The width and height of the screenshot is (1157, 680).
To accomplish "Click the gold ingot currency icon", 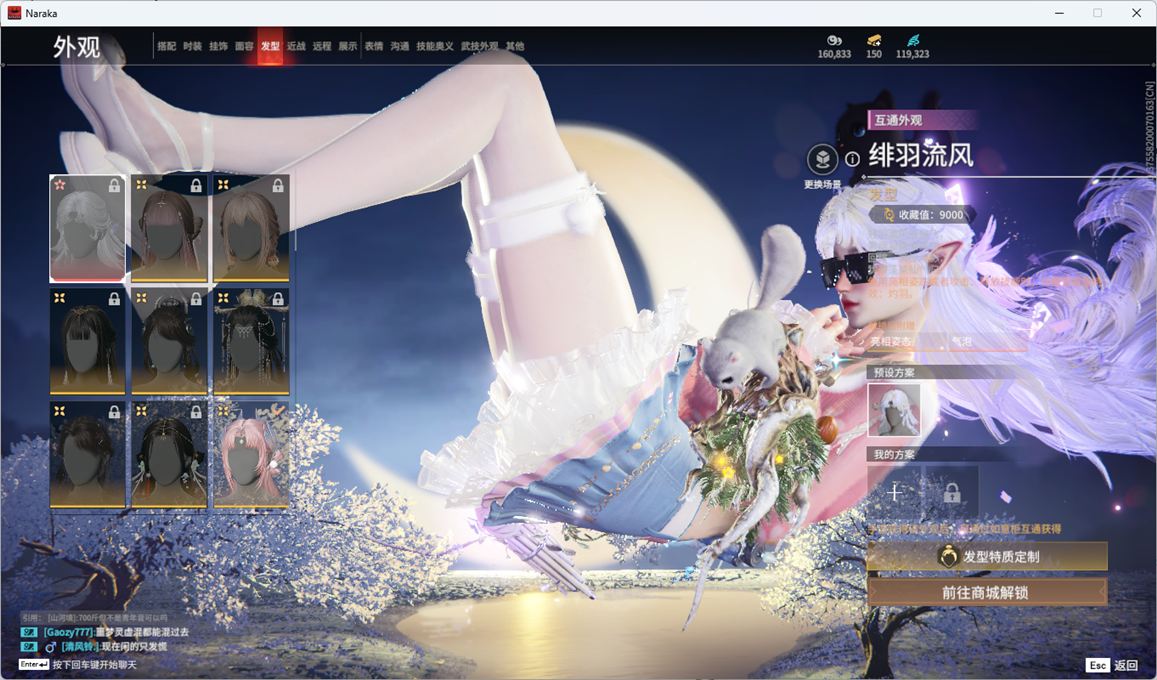I will click(874, 40).
